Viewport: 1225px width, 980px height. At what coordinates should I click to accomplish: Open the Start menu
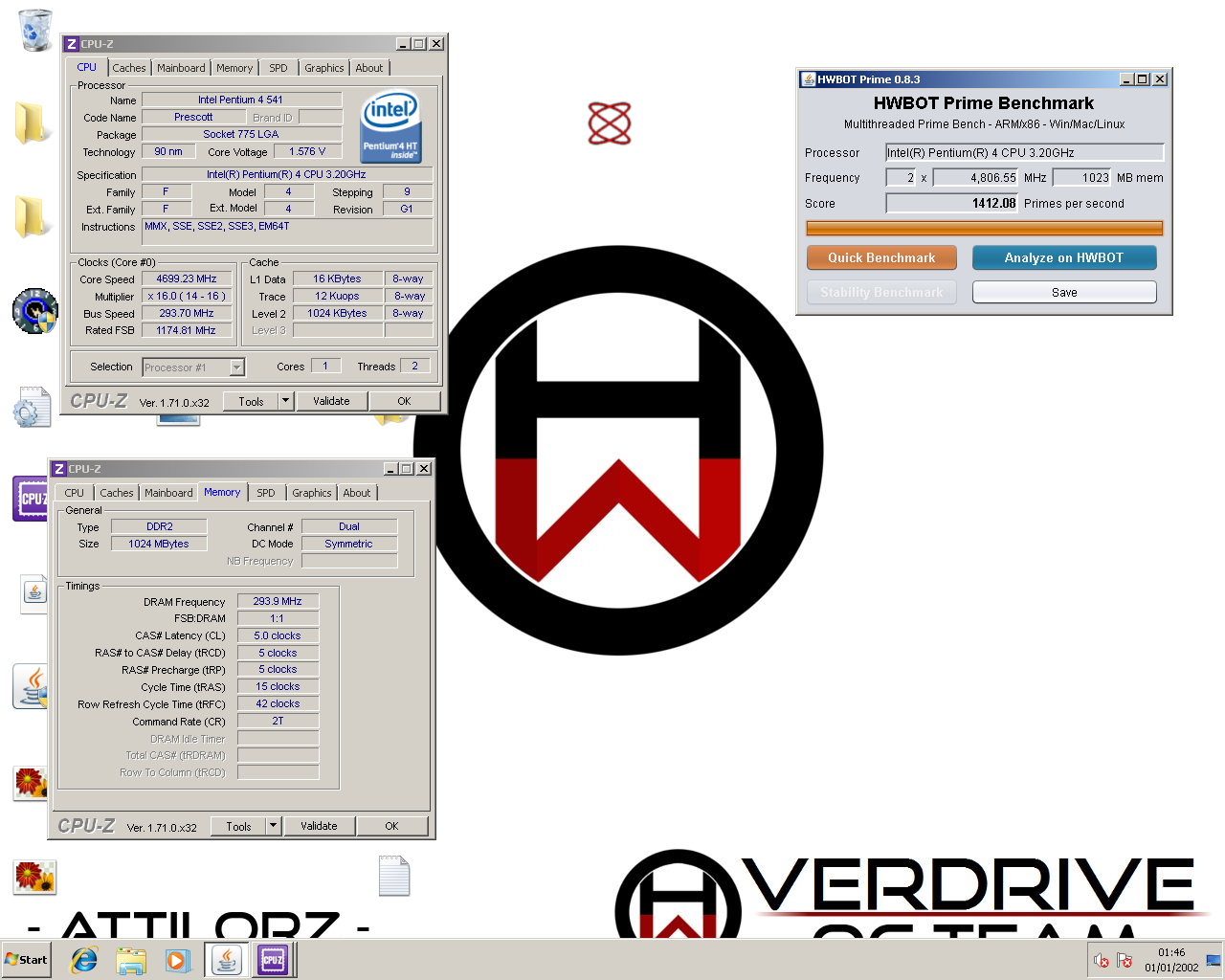[x=26, y=960]
